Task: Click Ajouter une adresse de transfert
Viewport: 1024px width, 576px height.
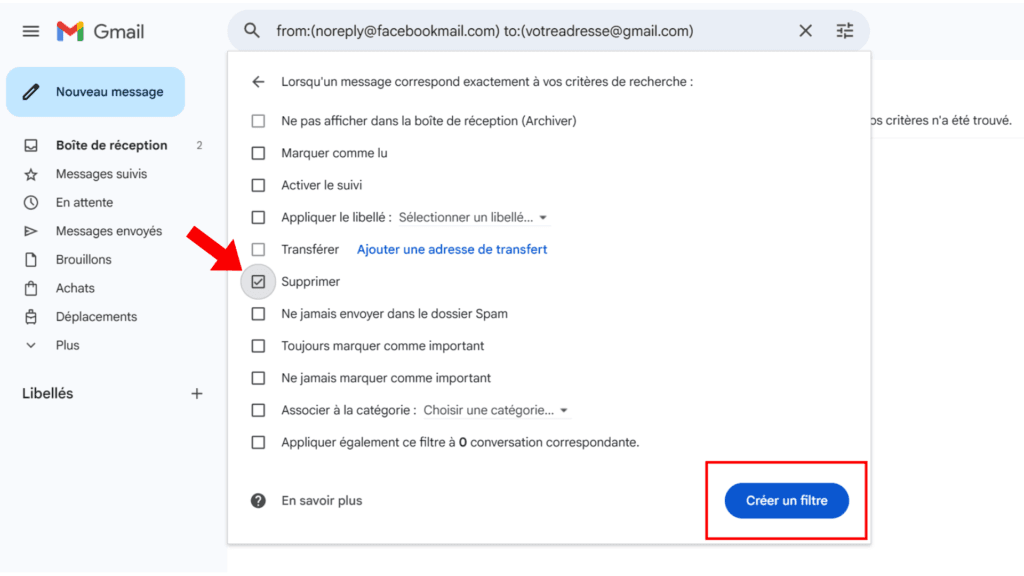Action: [x=451, y=249]
